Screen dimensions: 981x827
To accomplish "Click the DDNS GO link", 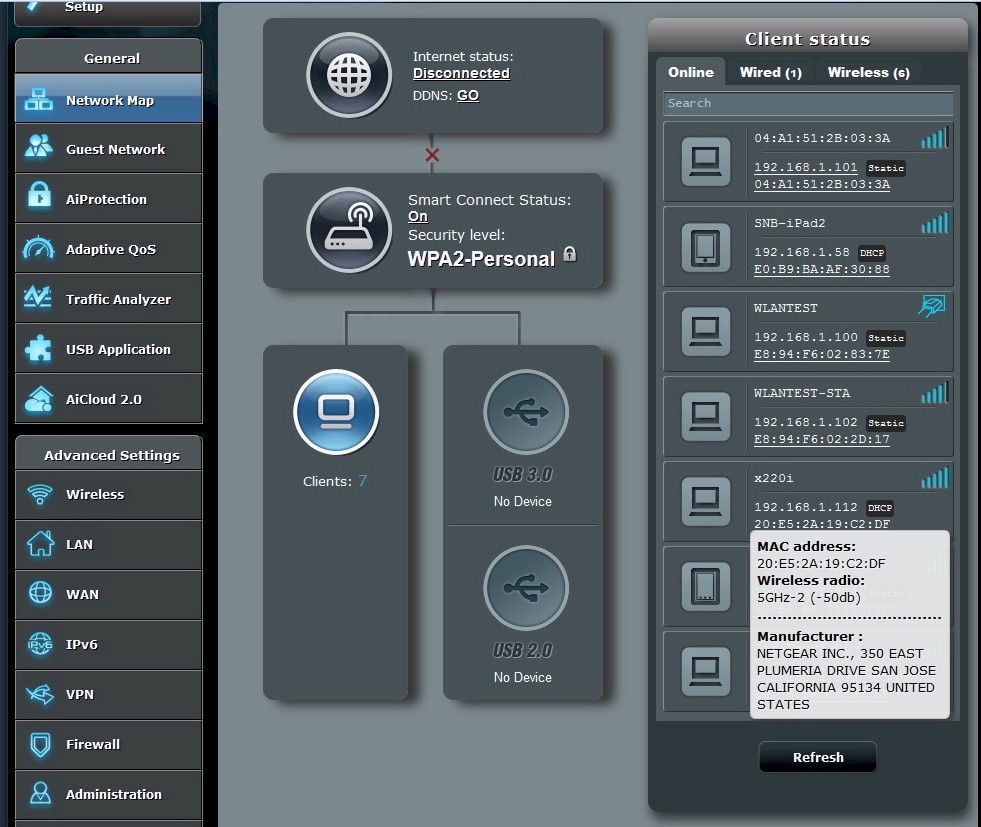I will 468,95.
